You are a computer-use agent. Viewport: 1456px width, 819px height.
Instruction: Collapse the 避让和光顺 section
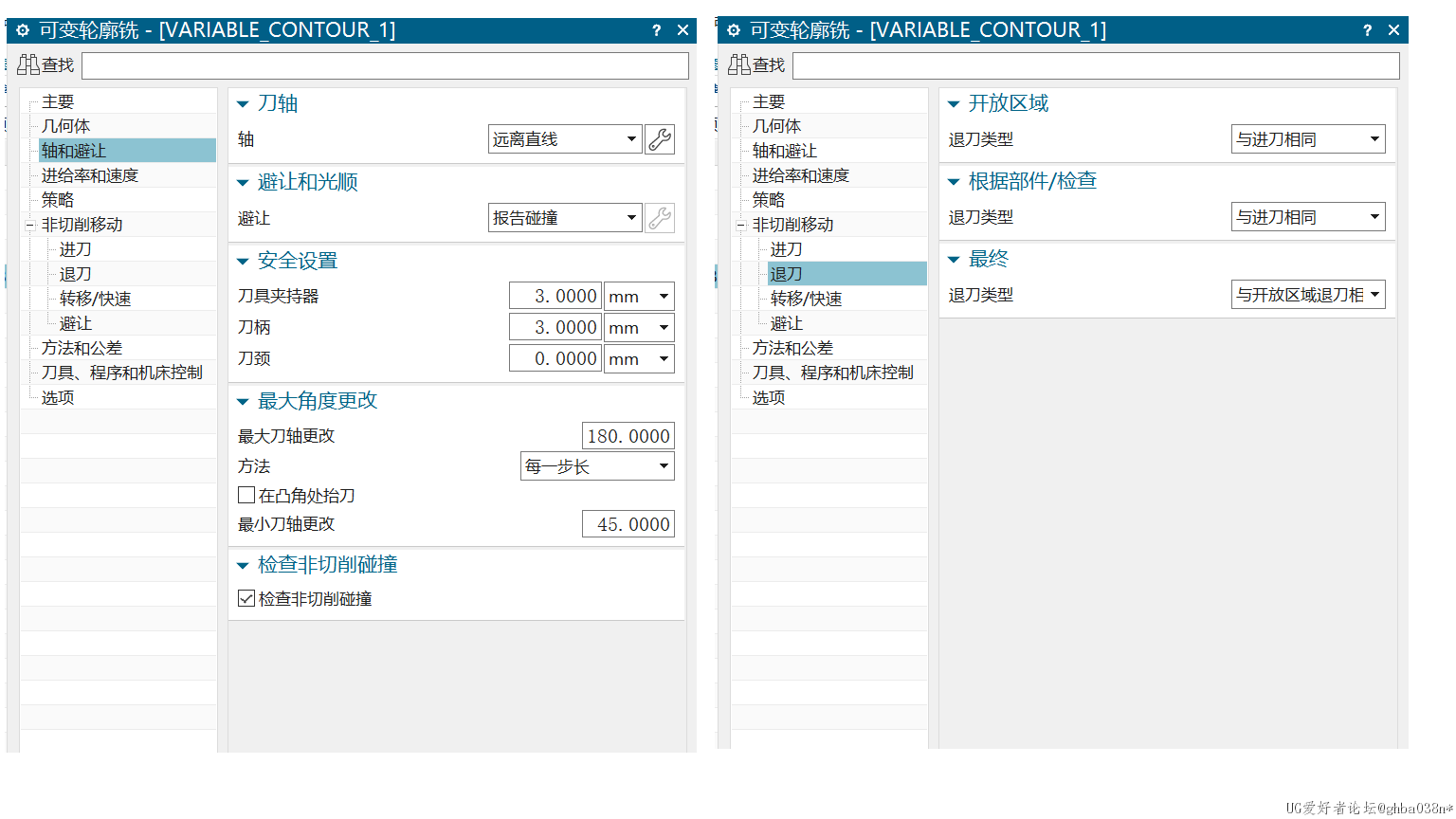pyautogui.click(x=243, y=183)
